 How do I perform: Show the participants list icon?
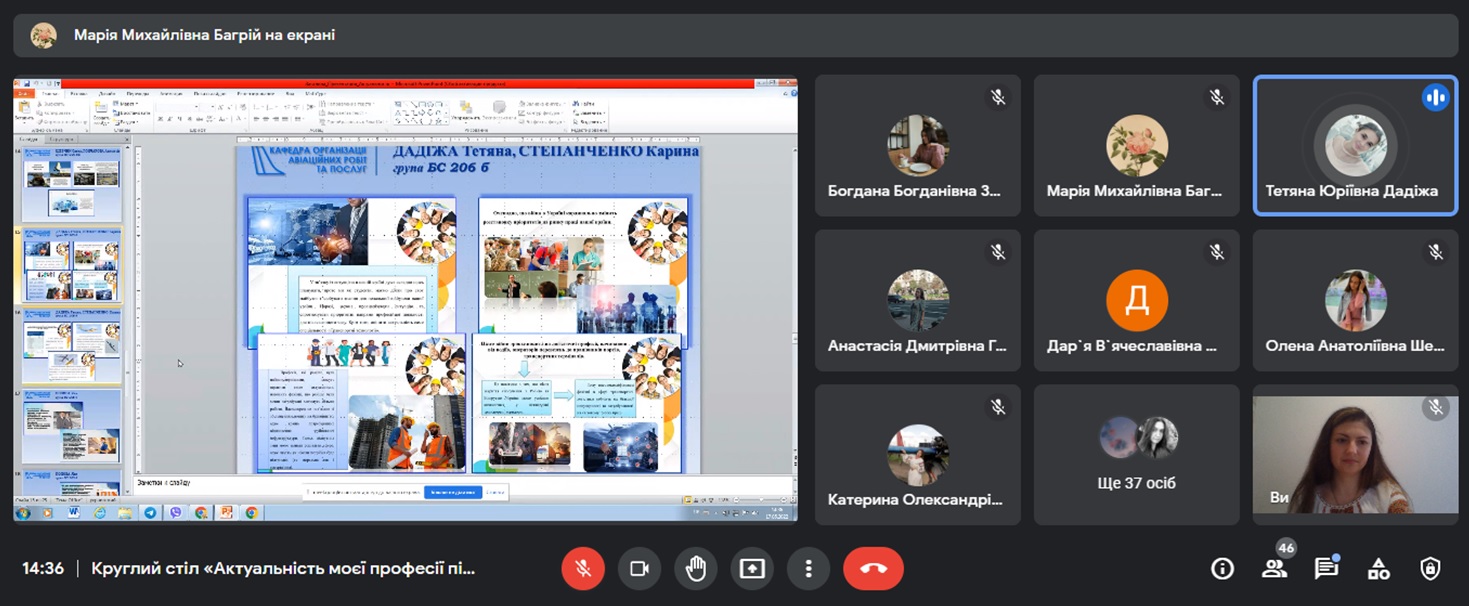1274,569
